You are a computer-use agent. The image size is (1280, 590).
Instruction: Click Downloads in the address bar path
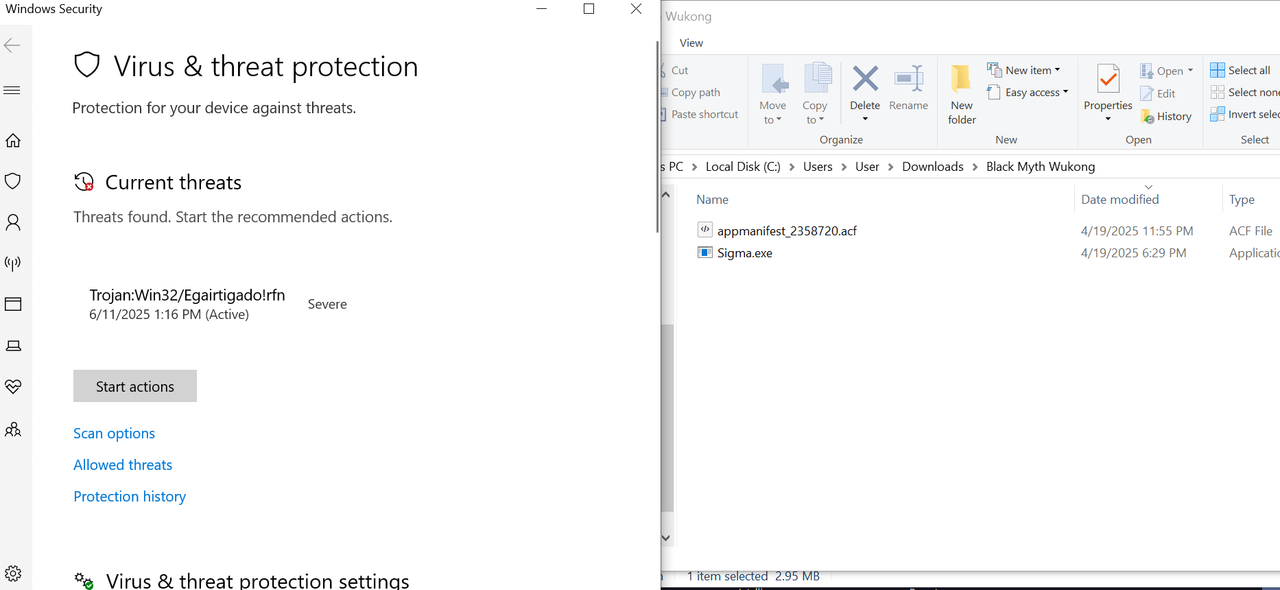tap(933, 167)
